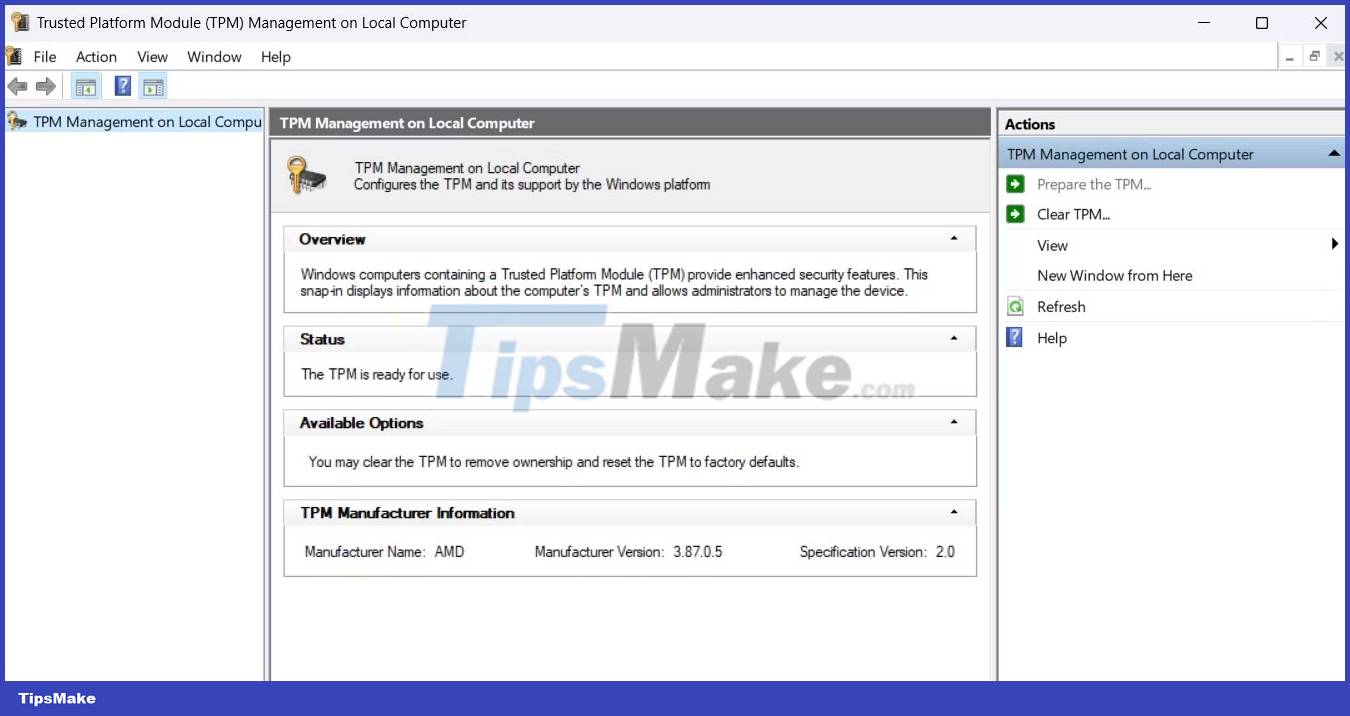Click the Help icon in Actions pane
This screenshot has width=1350, height=716.
1013,338
